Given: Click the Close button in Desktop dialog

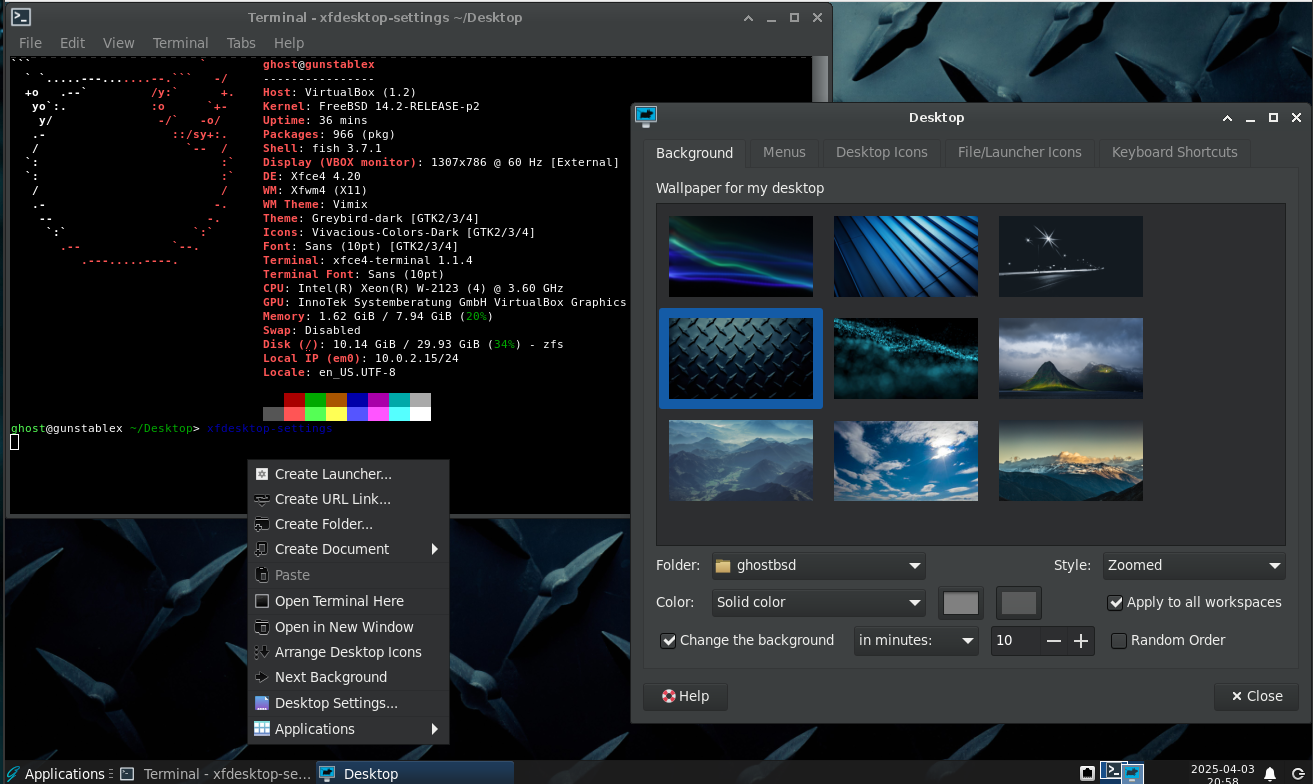Looking at the screenshot, I should [x=1257, y=696].
